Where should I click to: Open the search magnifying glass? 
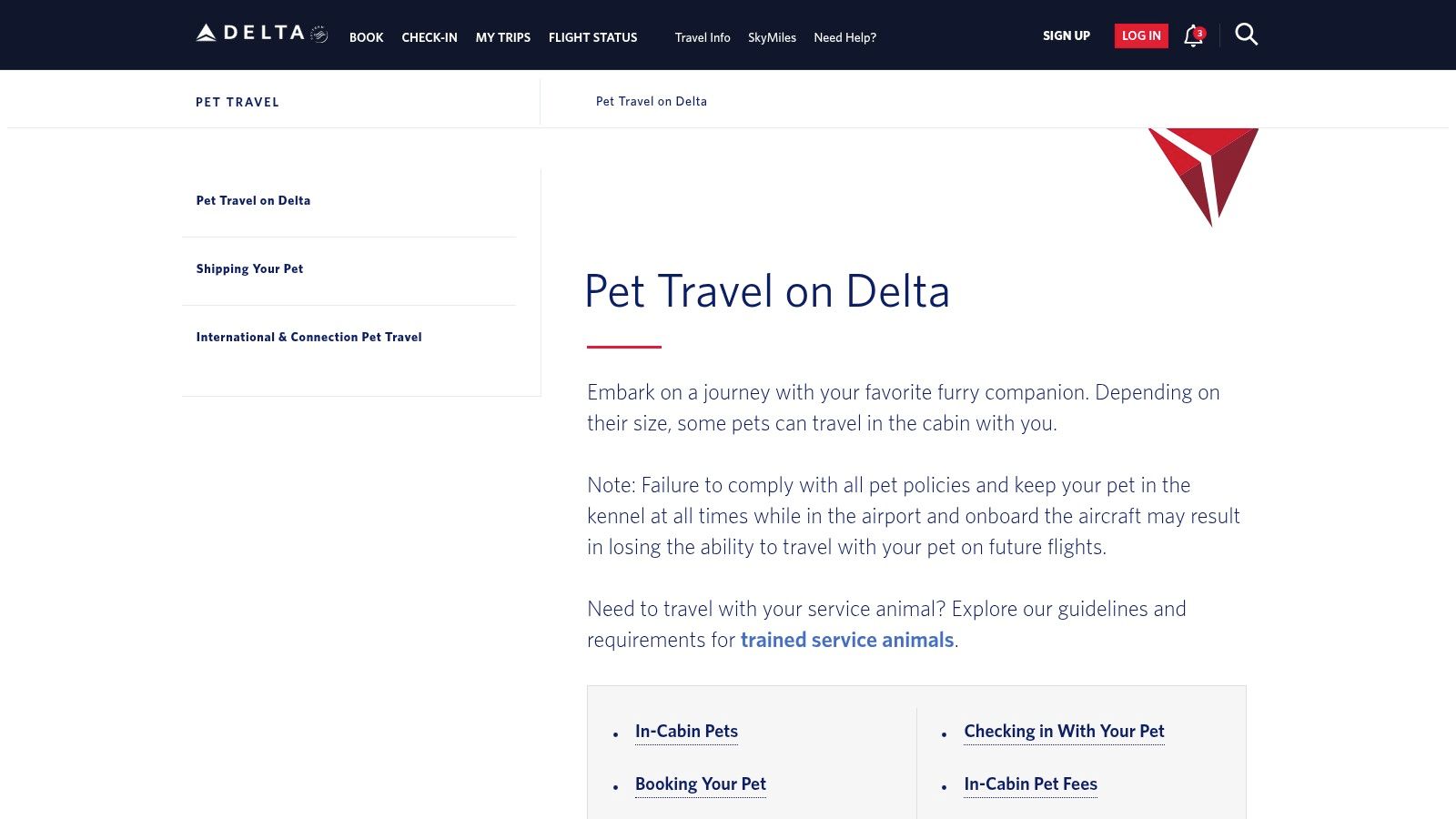[x=1246, y=35]
